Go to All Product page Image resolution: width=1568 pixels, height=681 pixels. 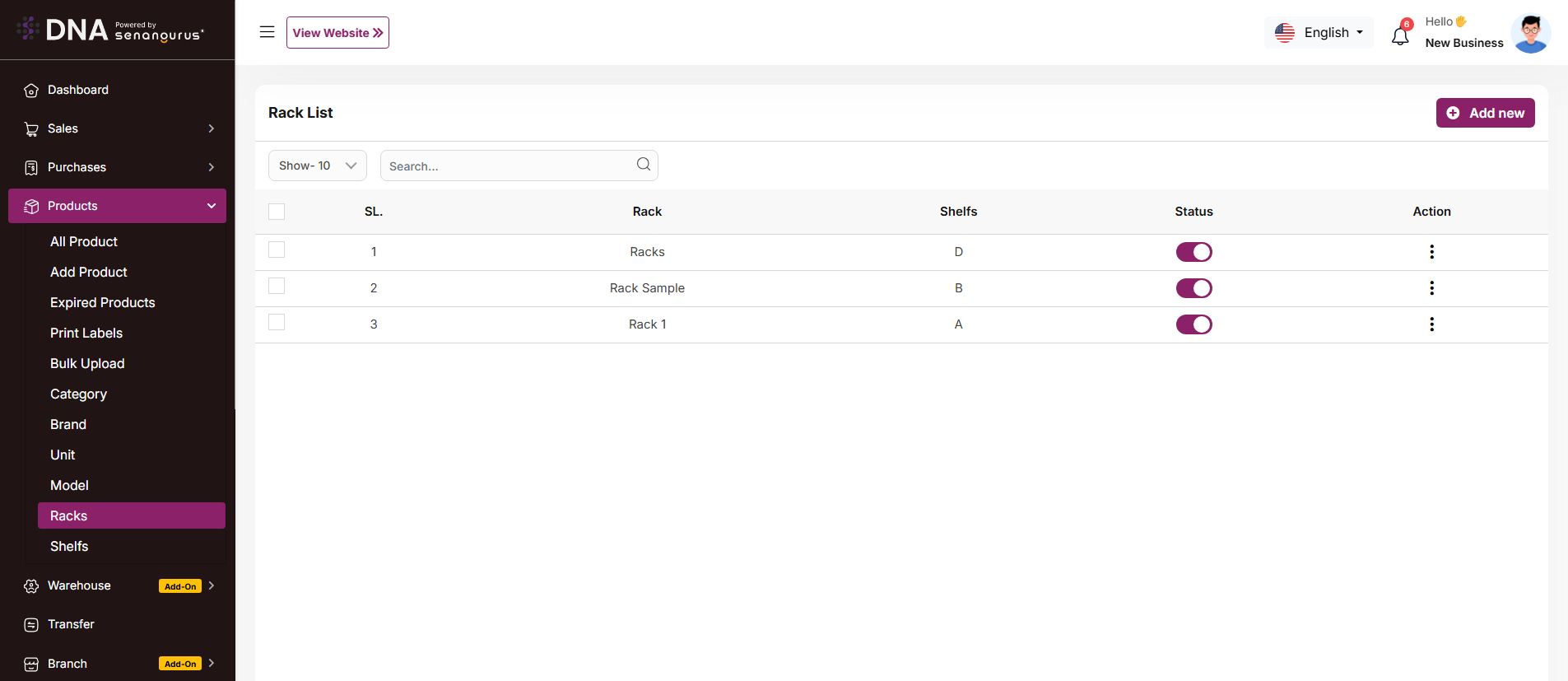[x=84, y=242]
